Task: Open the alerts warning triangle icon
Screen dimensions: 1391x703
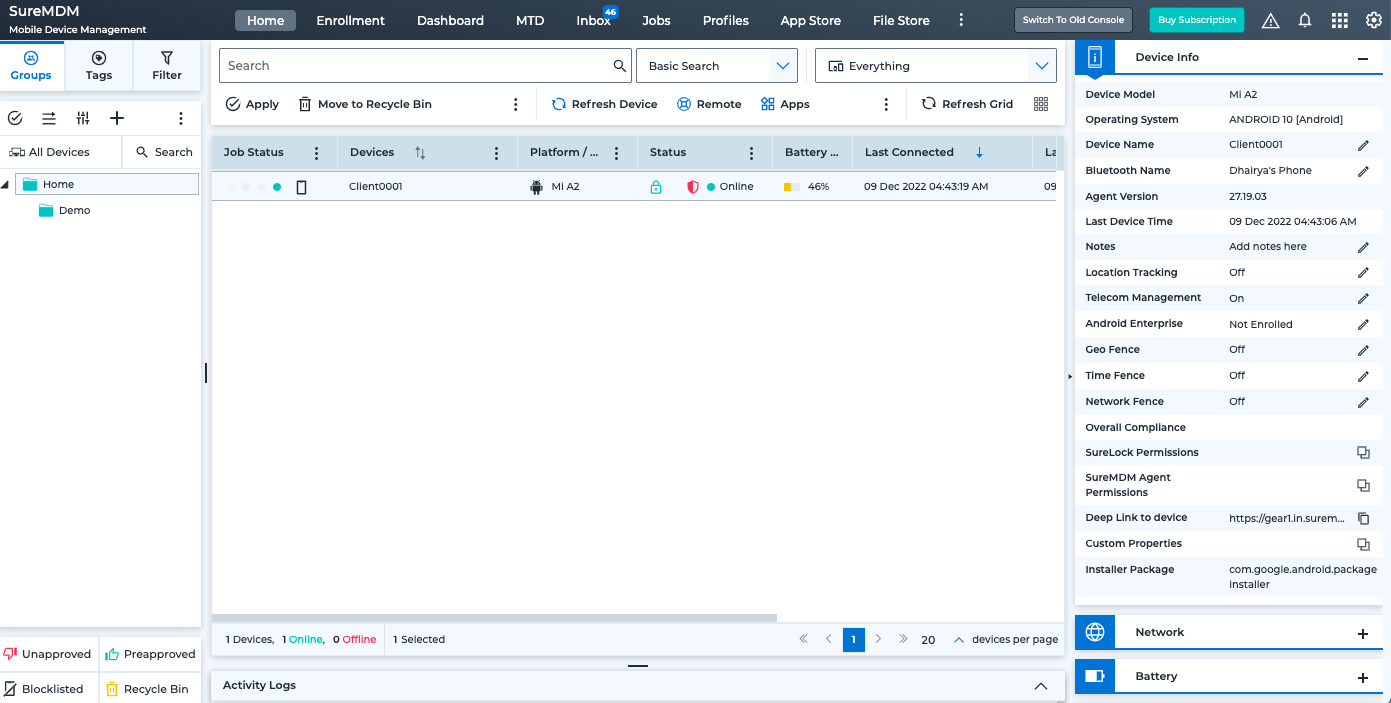Action: [1270, 20]
